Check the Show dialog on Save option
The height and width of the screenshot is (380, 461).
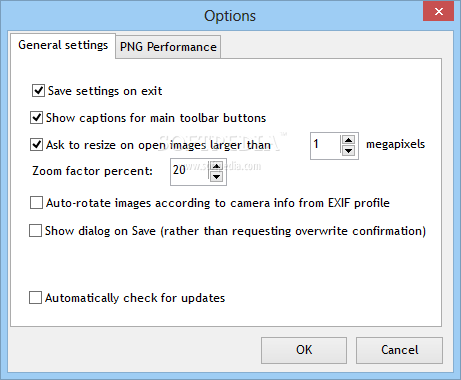pyautogui.click(x=35, y=231)
